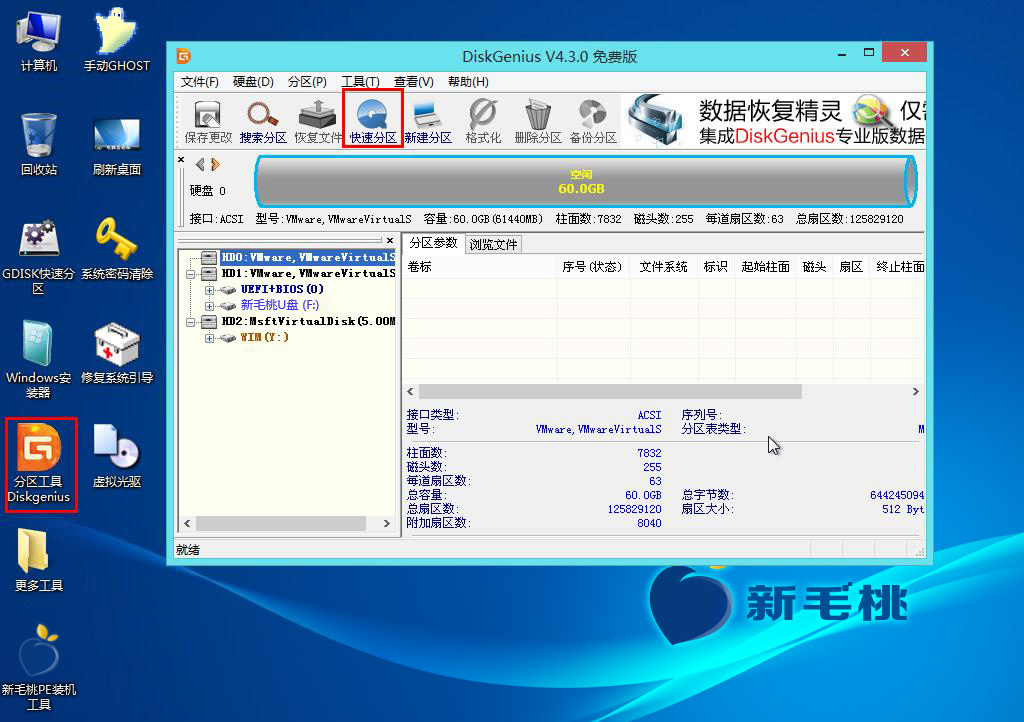Open the 手动GHOST desktop icon

(116, 42)
